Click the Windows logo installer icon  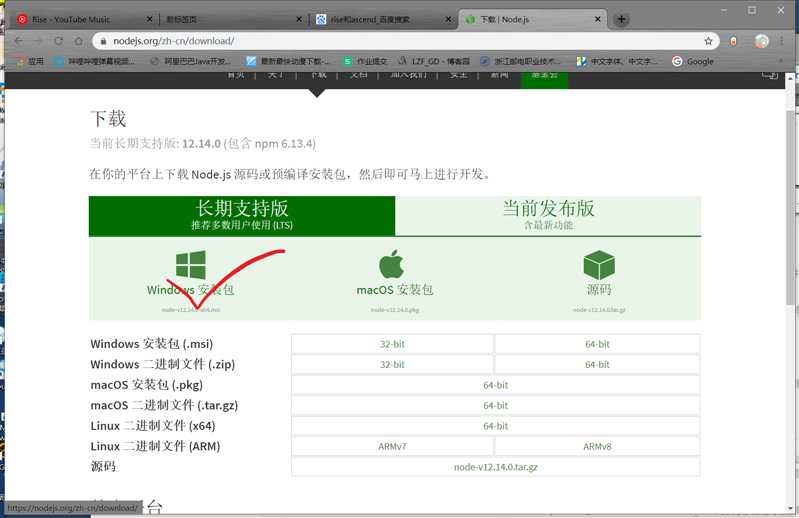(191, 265)
